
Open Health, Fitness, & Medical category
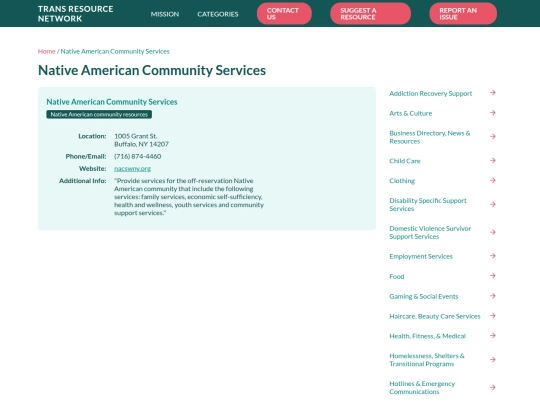click(427, 336)
